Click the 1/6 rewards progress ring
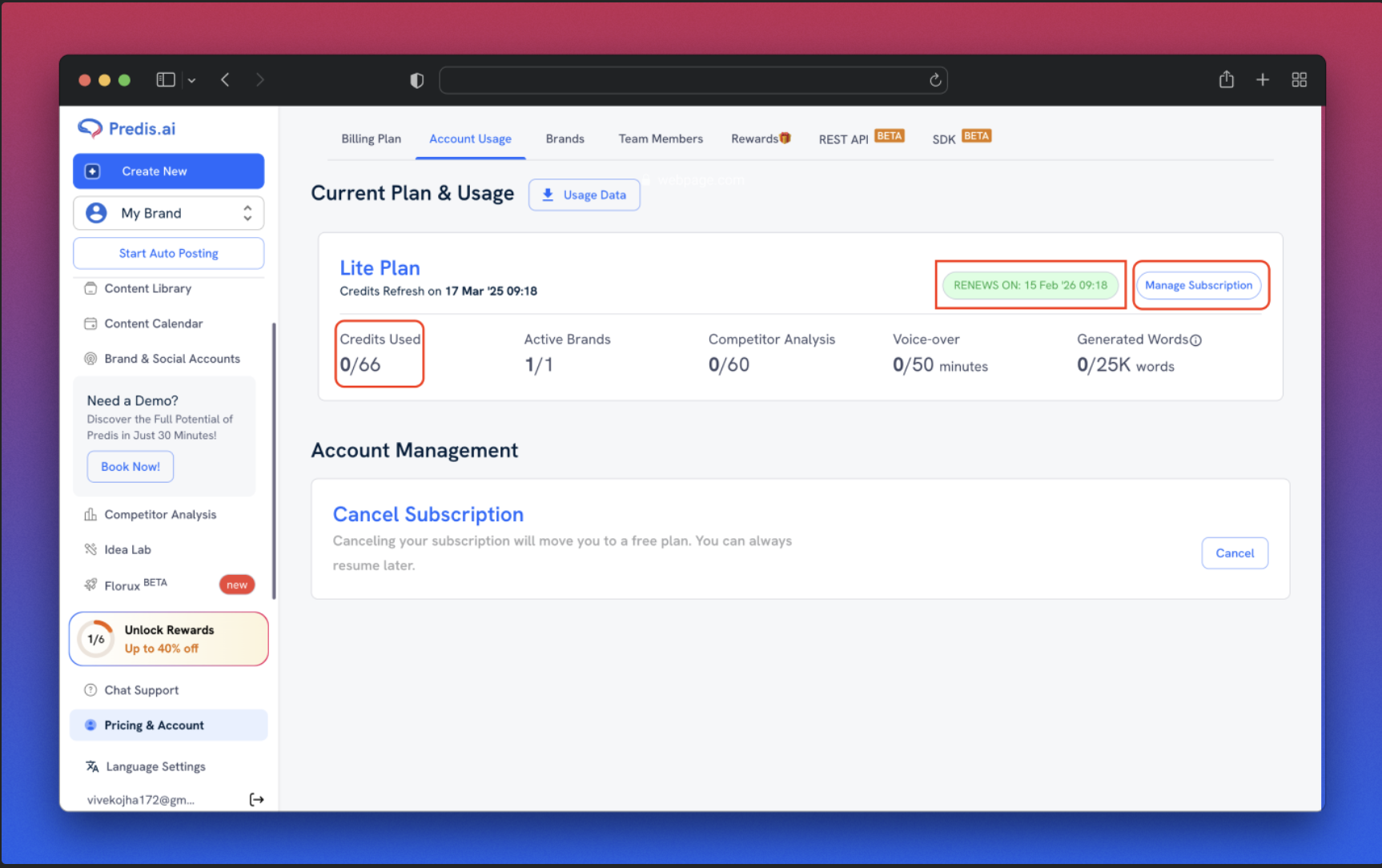Screen dimensions: 1382x868 coord(96,639)
